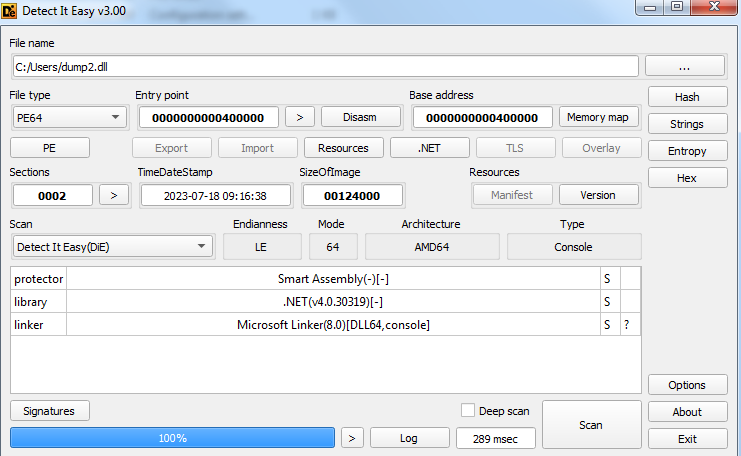Open the Strings viewer
Image resolution: width=741 pixels, height=456 pixels.
[687, 124]
